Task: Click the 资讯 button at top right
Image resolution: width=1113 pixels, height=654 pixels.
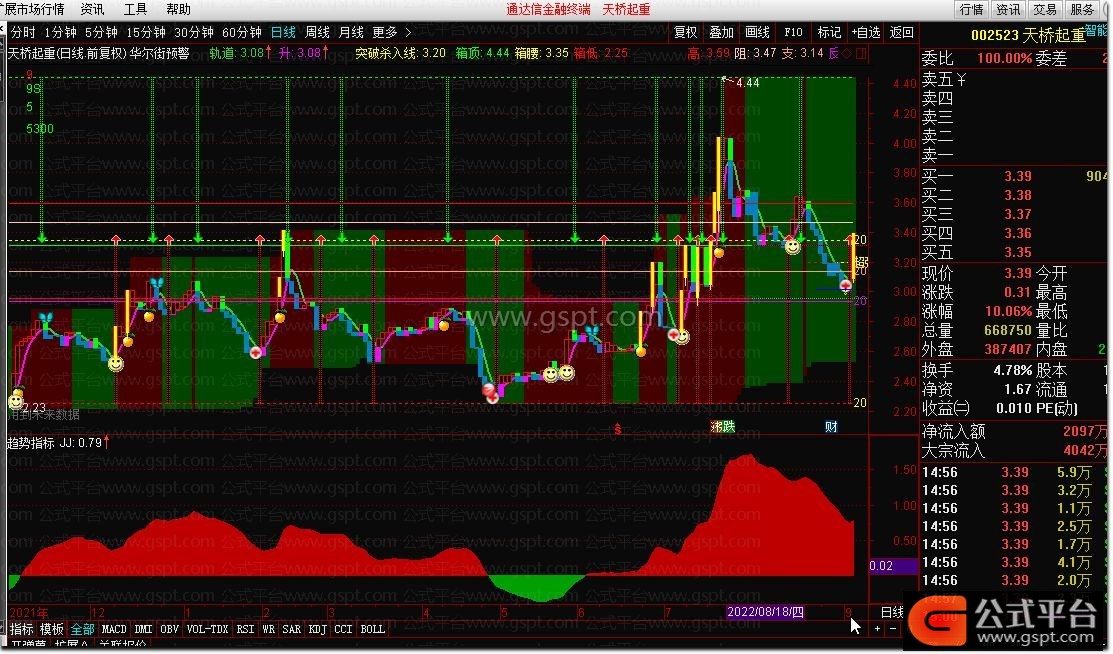Action: pos(1008,9)
